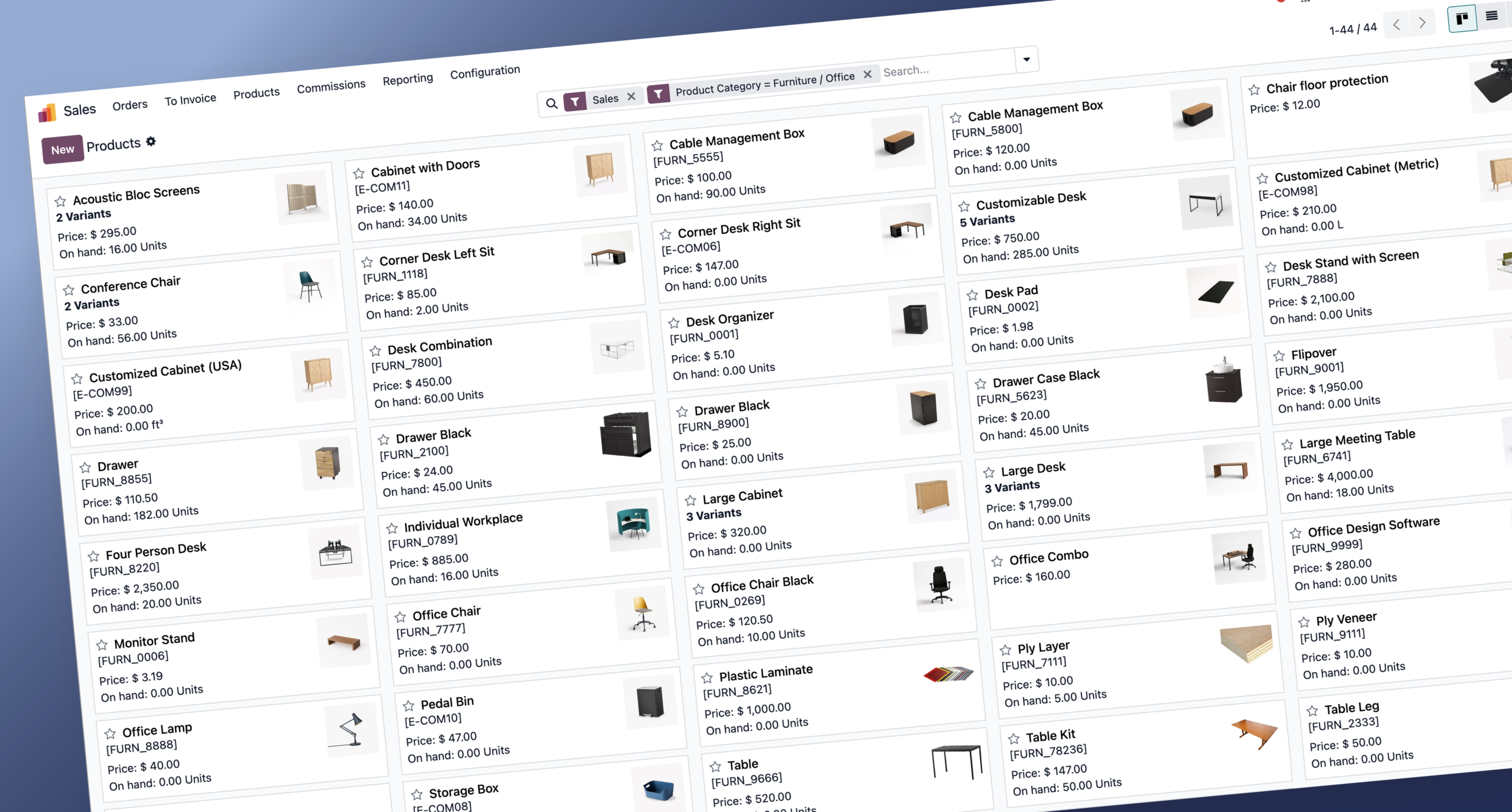Toggle favorite on Large Meeting Table

(1287, 445)
